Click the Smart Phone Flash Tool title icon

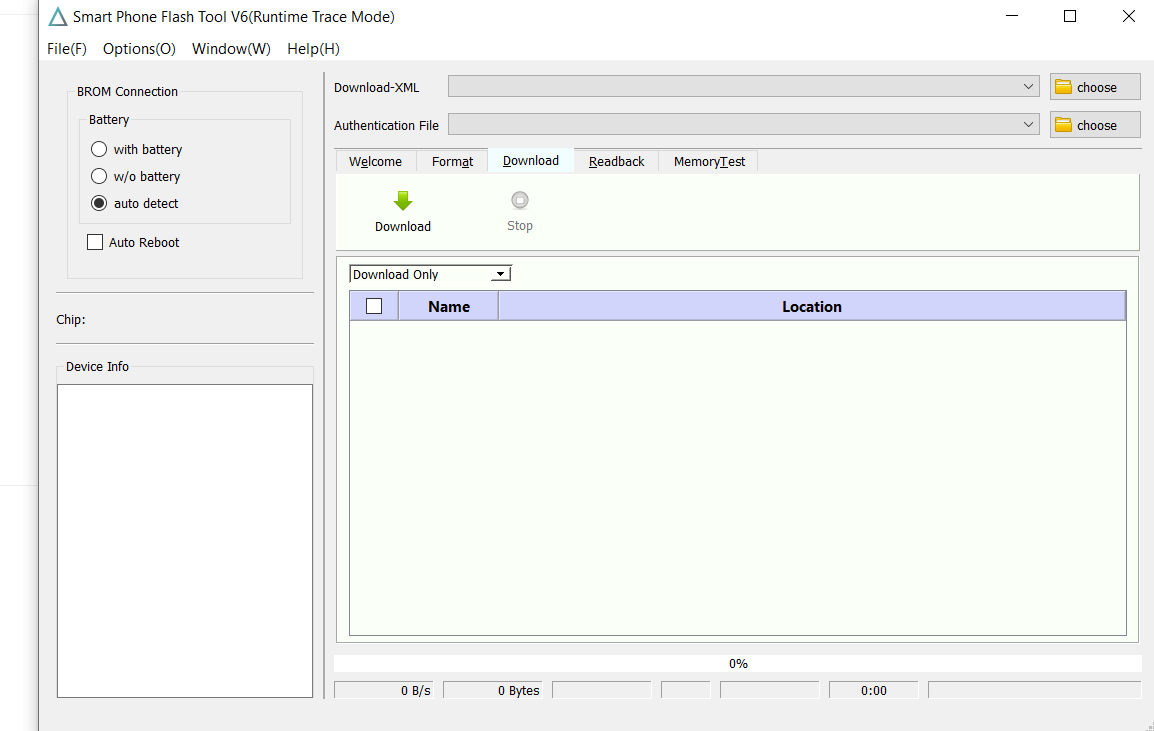click(x=58, y=16)
